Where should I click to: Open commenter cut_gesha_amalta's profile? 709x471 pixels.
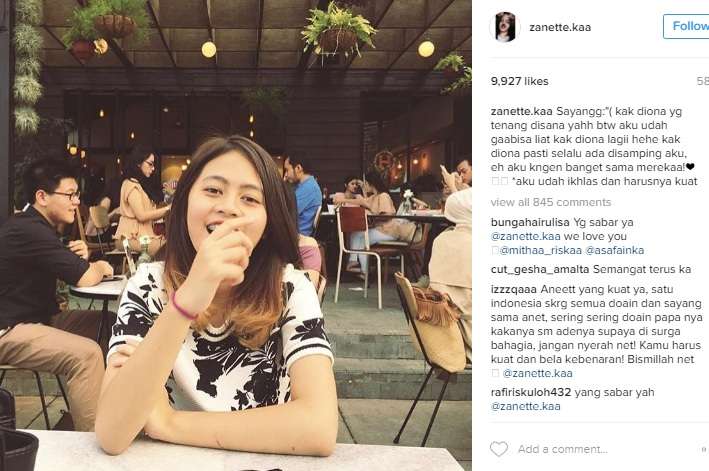540,269
